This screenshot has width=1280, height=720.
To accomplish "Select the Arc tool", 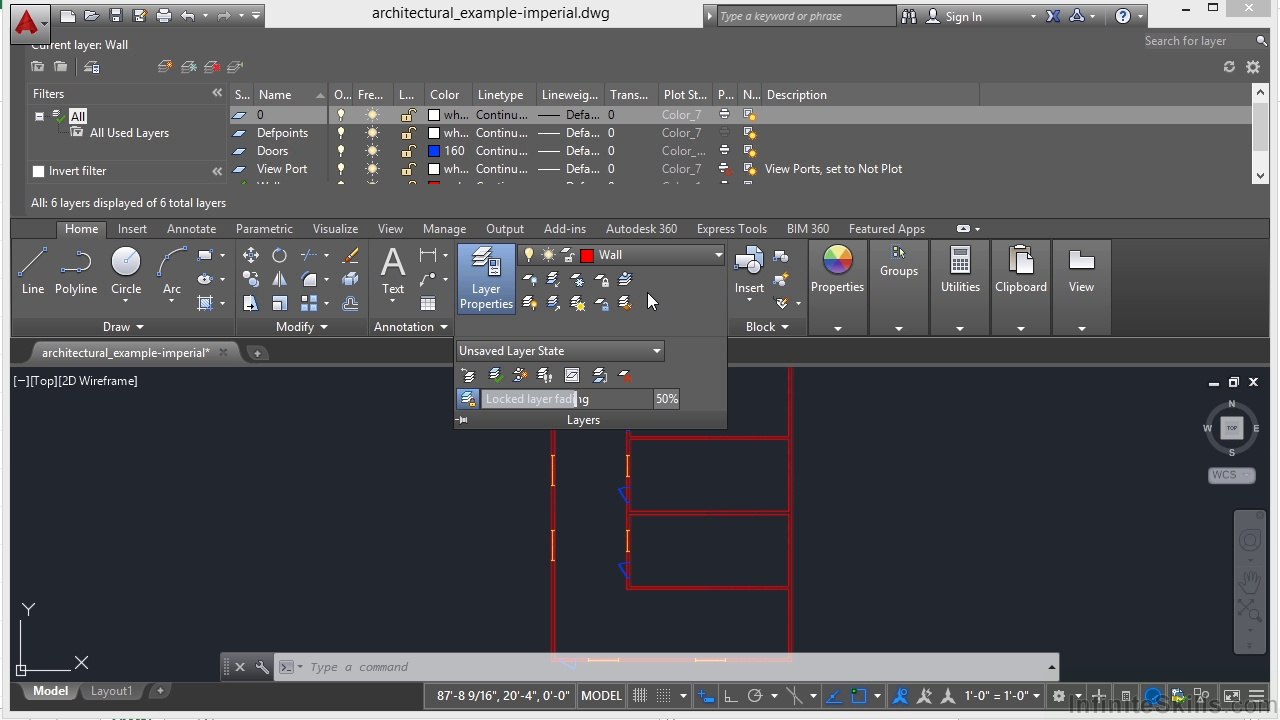I will 172,272.
